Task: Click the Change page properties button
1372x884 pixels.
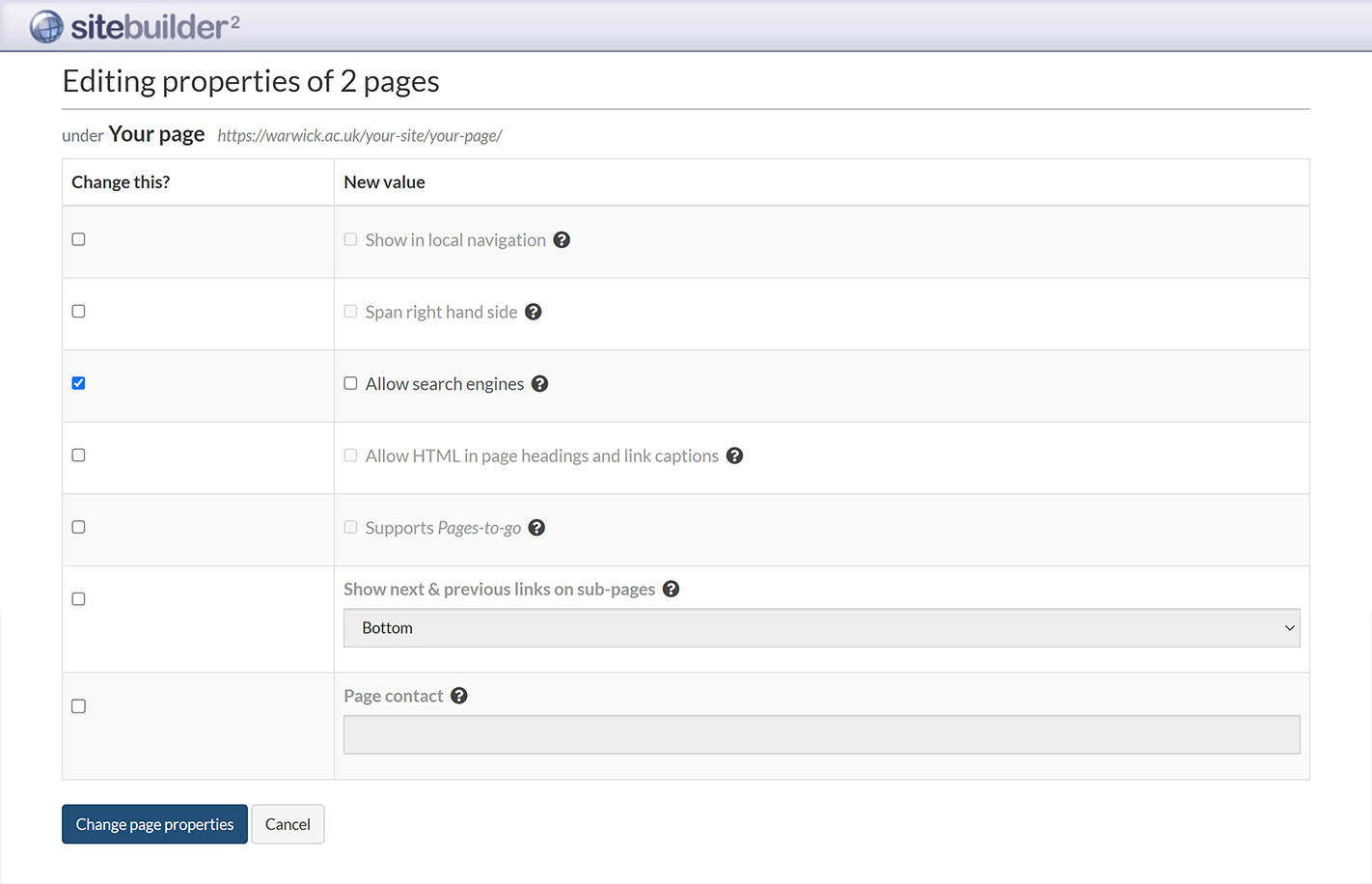Action: pos(154,824)
